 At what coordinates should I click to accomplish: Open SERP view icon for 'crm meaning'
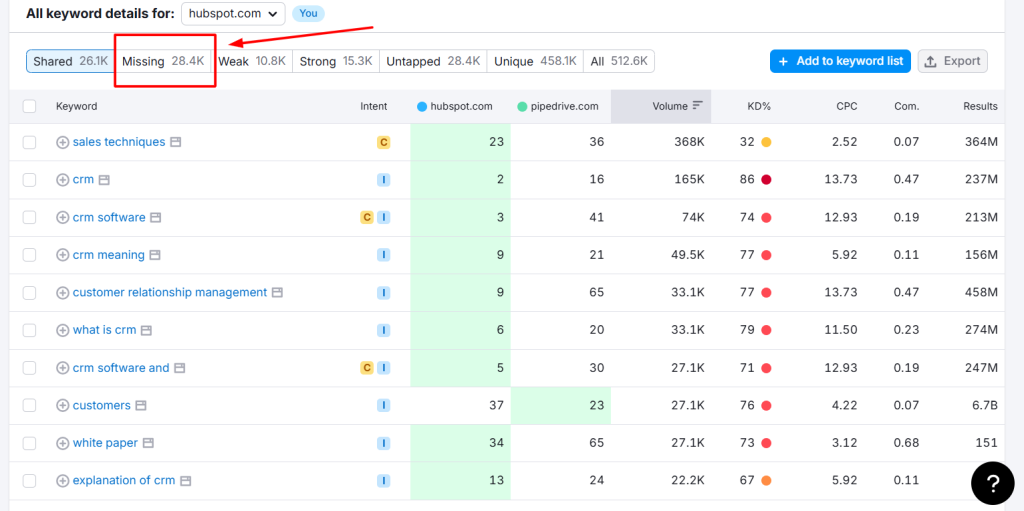[x=155, y=255]
